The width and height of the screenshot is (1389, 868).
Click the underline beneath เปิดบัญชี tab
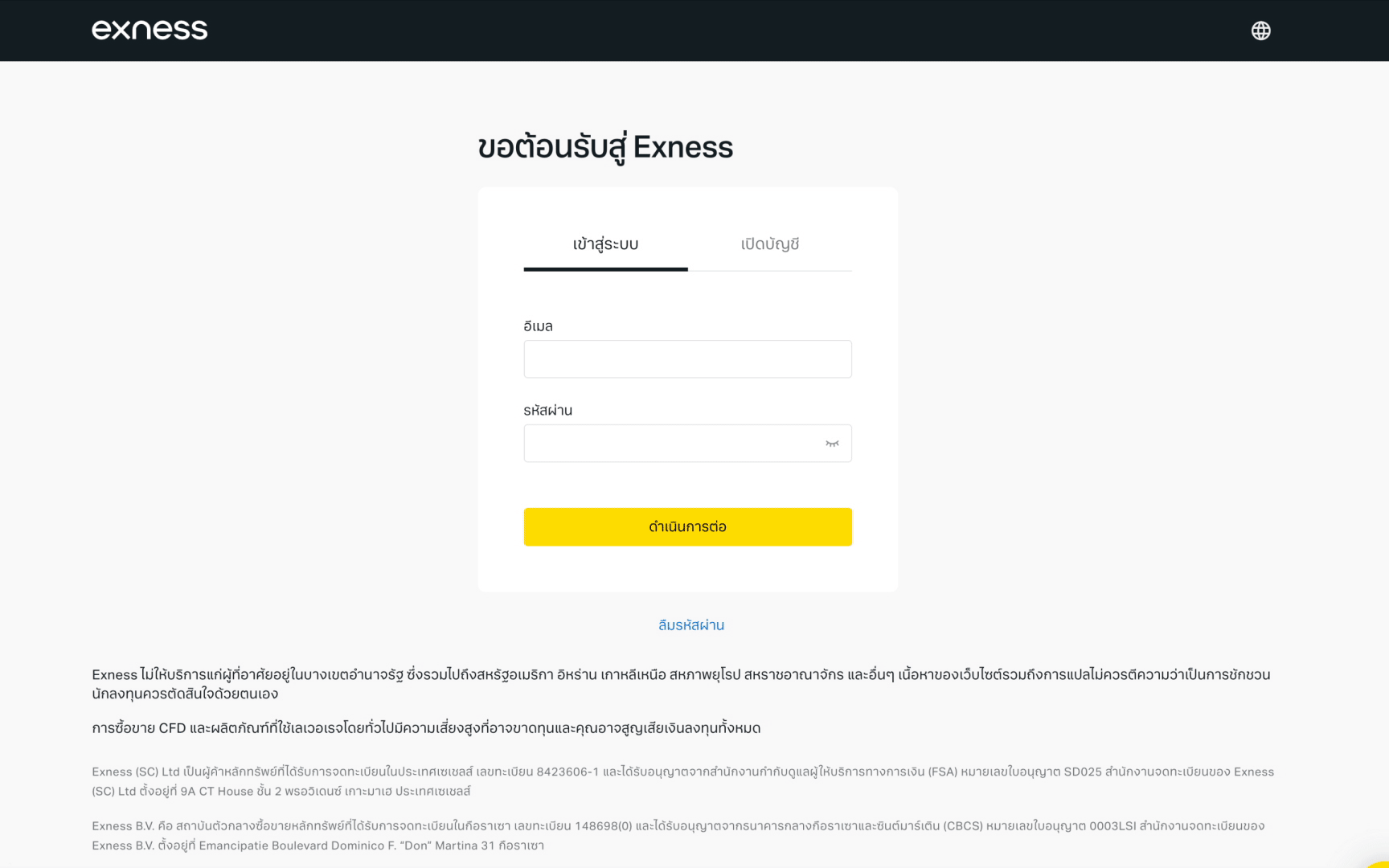[x=770, y=271]
